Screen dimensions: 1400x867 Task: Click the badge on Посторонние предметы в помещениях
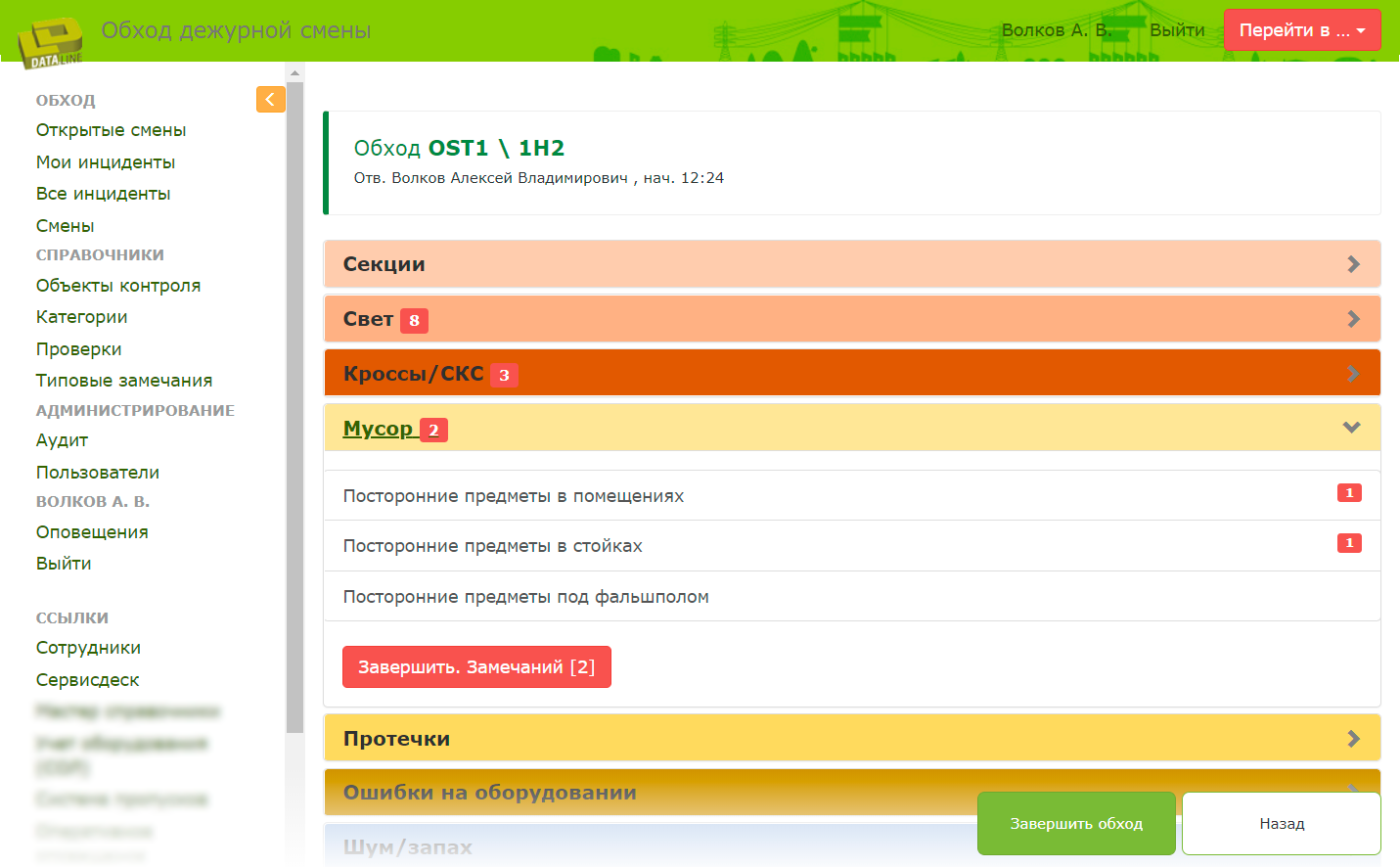pyautogui.click(x=1349, y=492)
